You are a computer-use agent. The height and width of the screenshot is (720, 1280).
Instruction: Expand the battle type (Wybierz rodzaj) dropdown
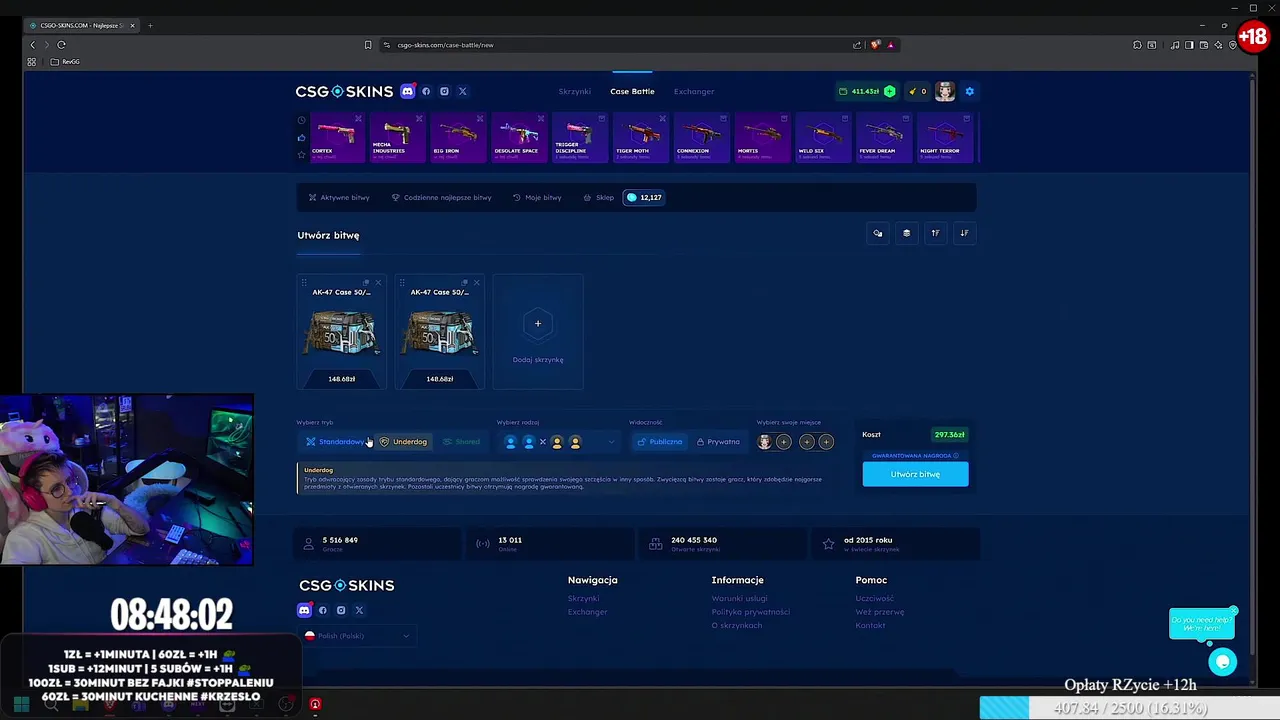(560, 441)
